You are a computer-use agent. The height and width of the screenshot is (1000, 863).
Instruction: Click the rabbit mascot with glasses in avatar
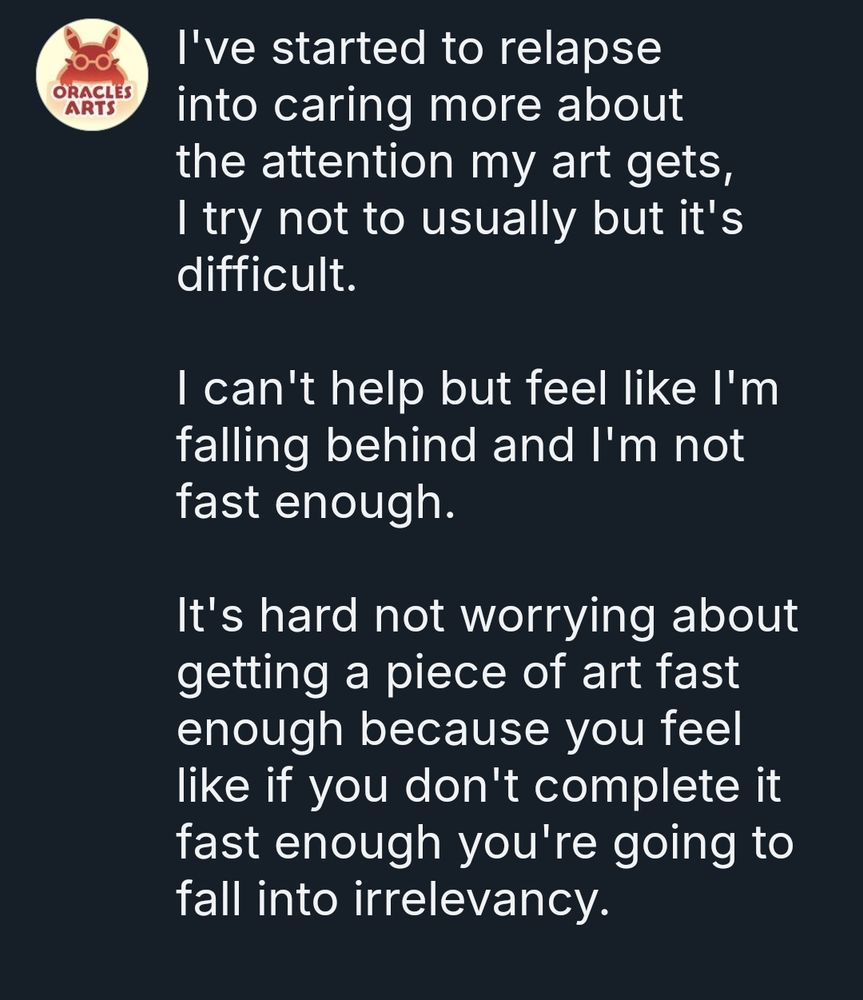(x=92, y=61)
